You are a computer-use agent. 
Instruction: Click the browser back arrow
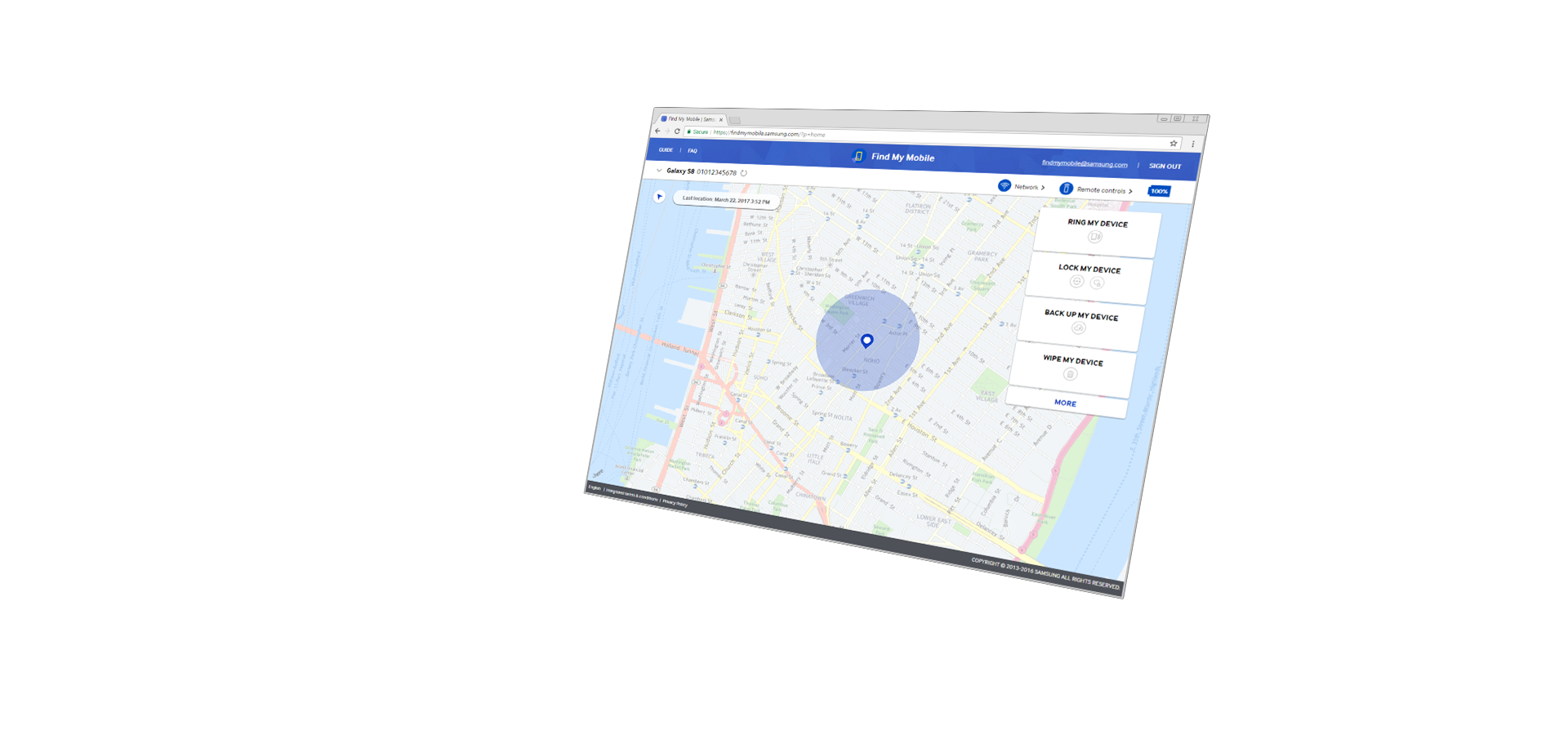coord(657,131)
